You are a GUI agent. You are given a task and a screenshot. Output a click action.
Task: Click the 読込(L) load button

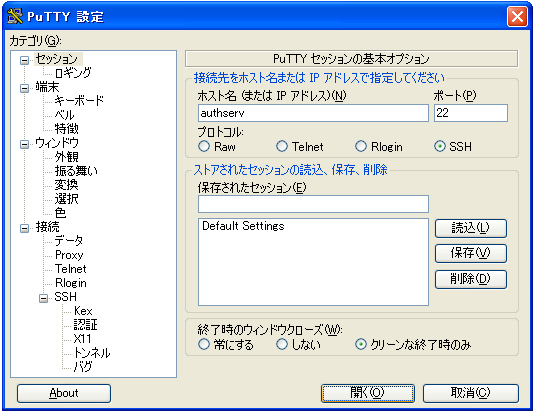[471, 228]
